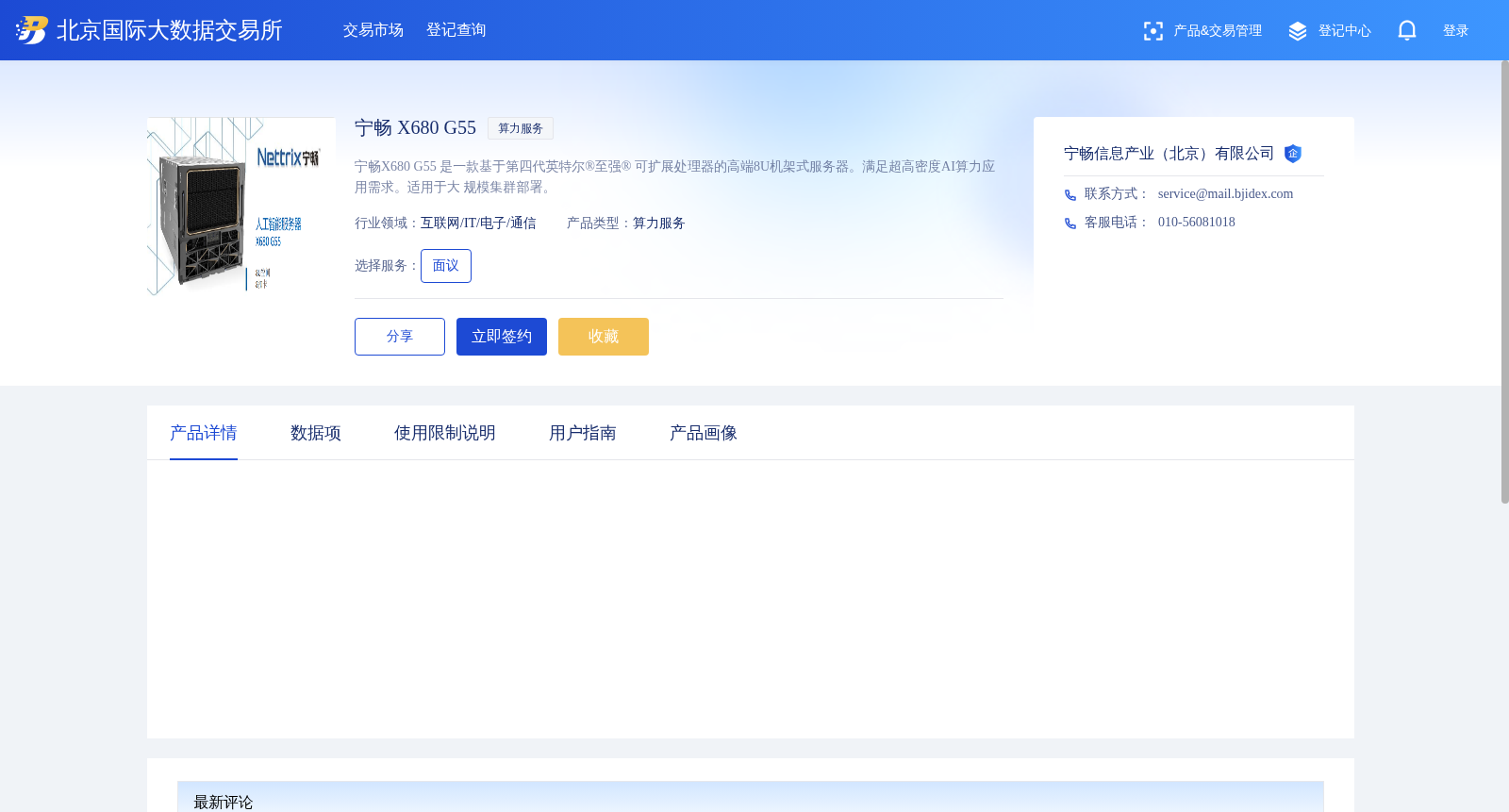Click the 收藏 favorite button
The image size is (1509, 812).
604,337
